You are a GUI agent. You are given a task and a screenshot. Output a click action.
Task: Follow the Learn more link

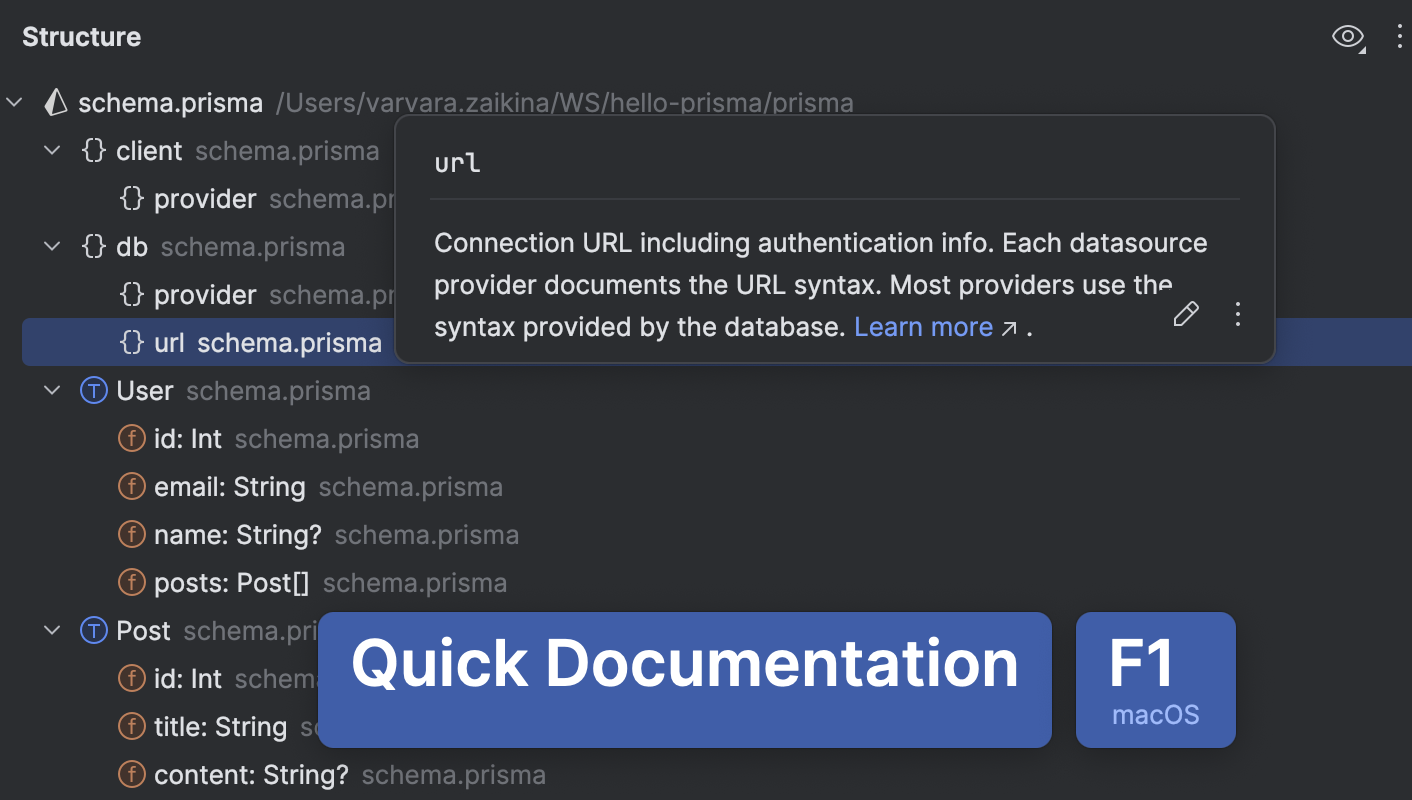tap(923, 326)
